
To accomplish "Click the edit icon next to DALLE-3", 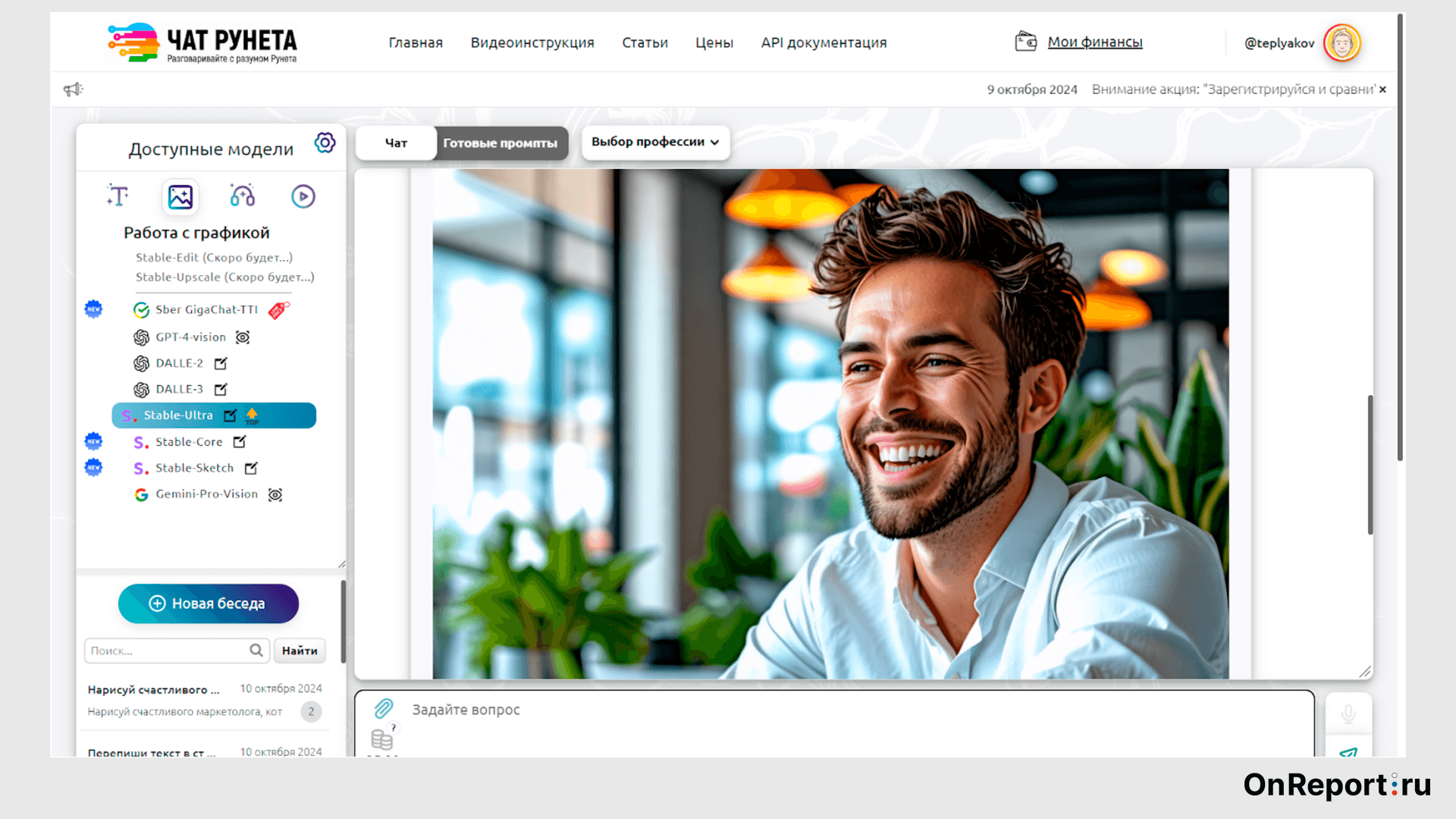I will tap(221, 389).
